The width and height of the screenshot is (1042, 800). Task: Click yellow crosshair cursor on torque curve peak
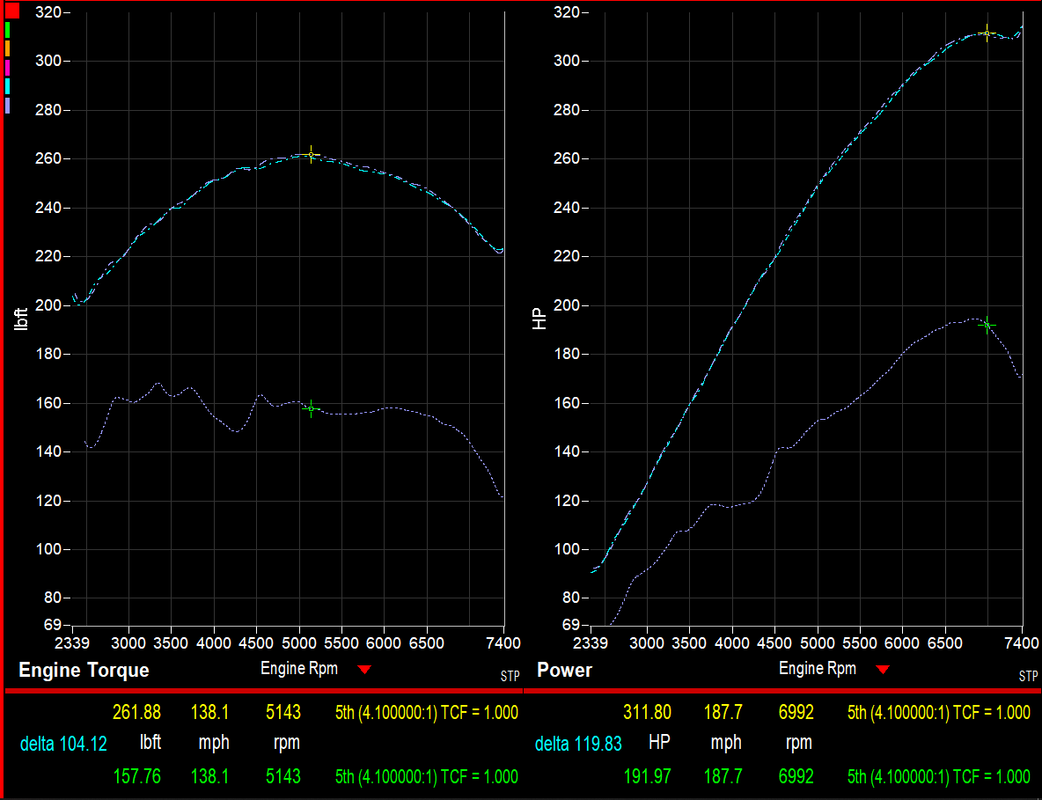pyautogui.click(x=310, y=154)
